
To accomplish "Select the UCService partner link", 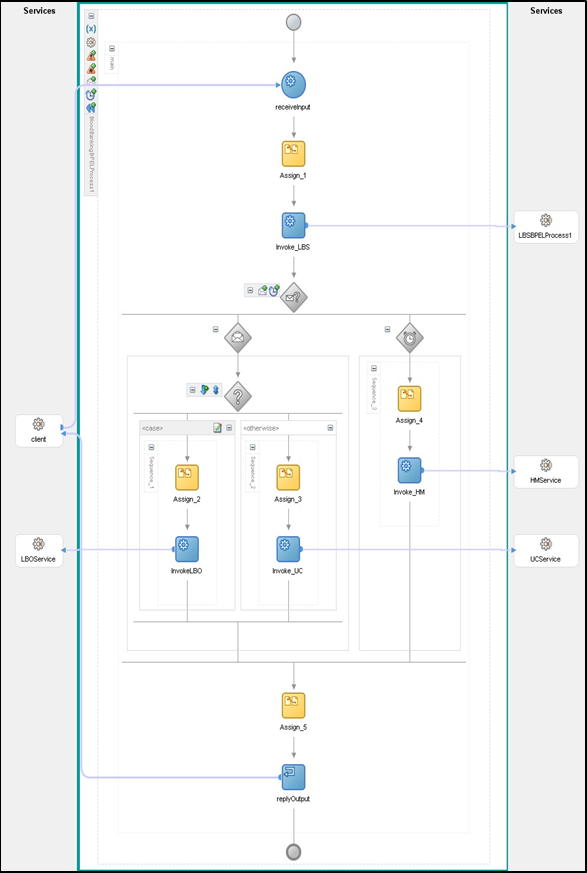I will [x=546, y=550].
